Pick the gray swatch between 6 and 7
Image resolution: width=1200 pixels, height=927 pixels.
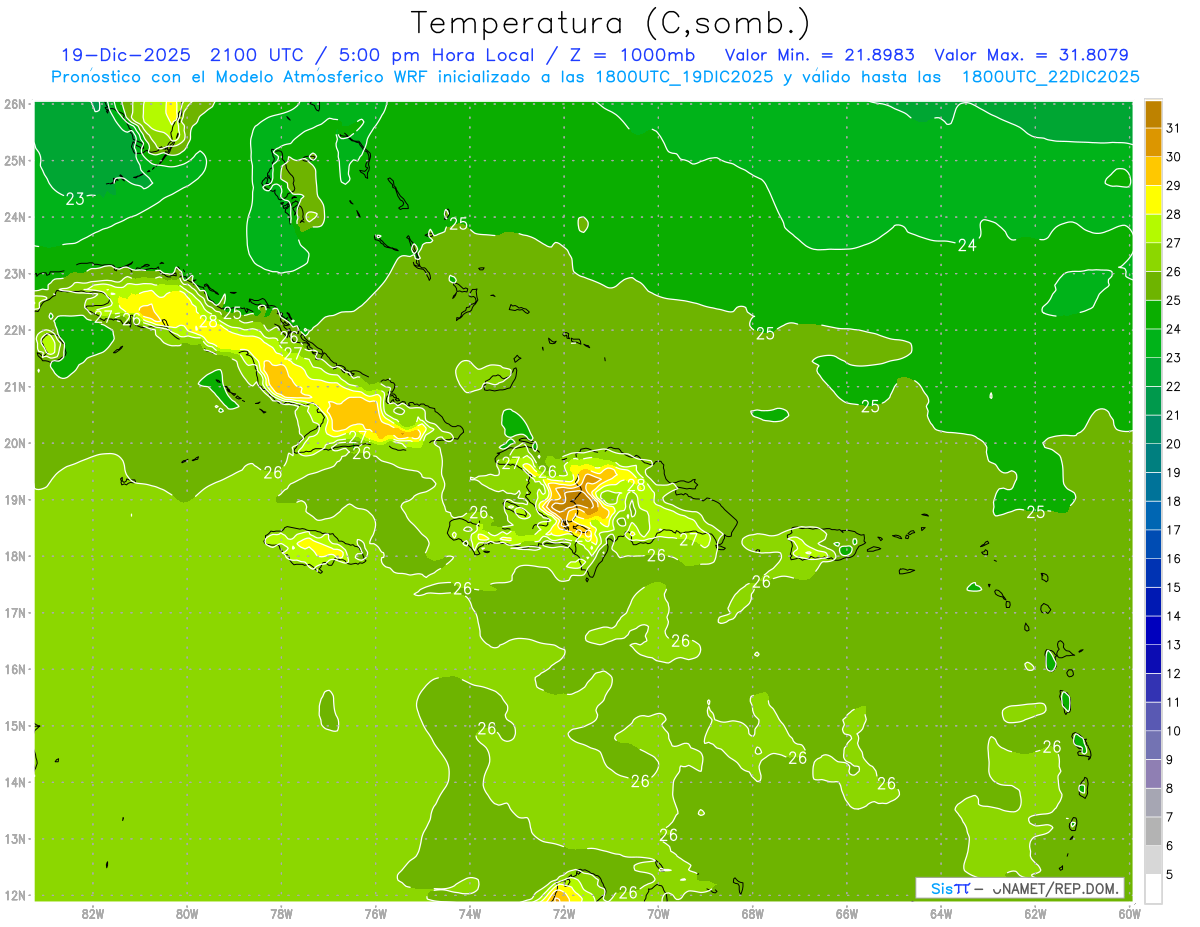1153,831
